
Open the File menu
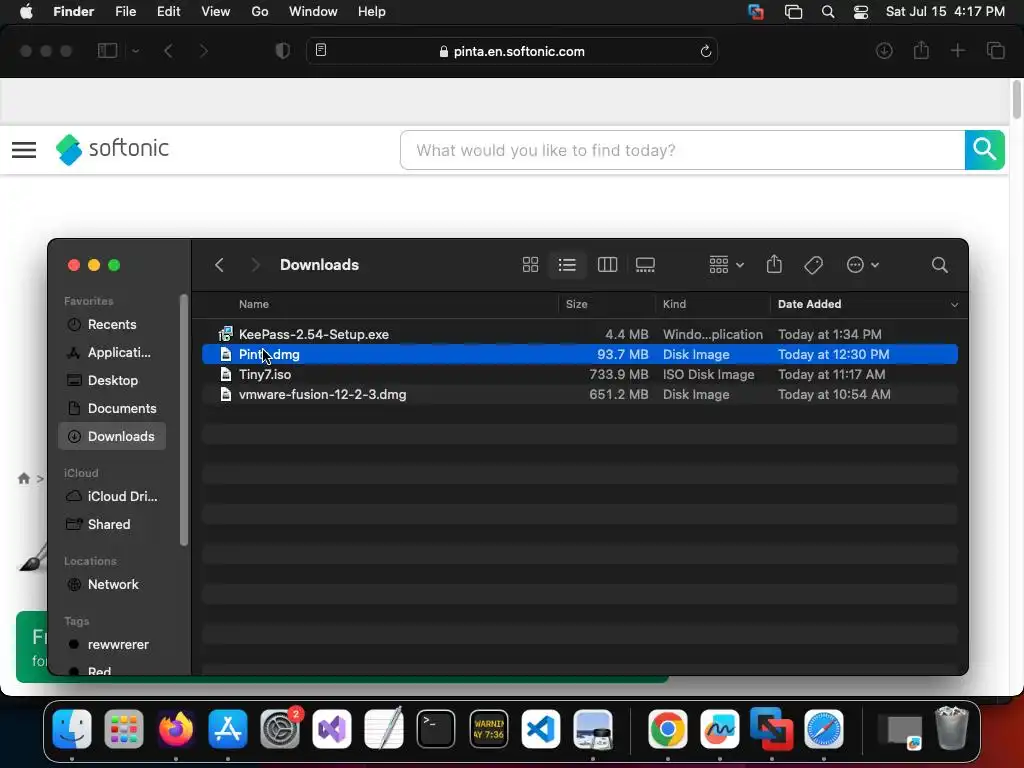tap(125, 12)
